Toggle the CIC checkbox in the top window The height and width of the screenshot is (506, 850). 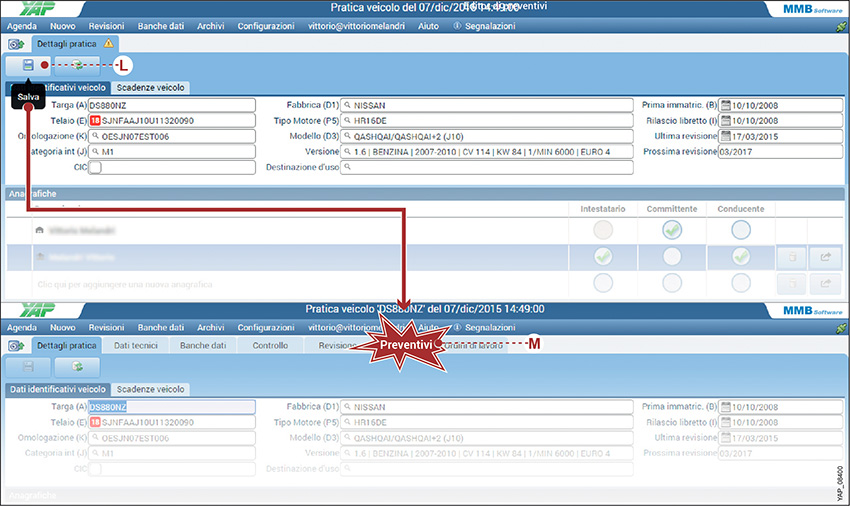[x=95, y=167]
